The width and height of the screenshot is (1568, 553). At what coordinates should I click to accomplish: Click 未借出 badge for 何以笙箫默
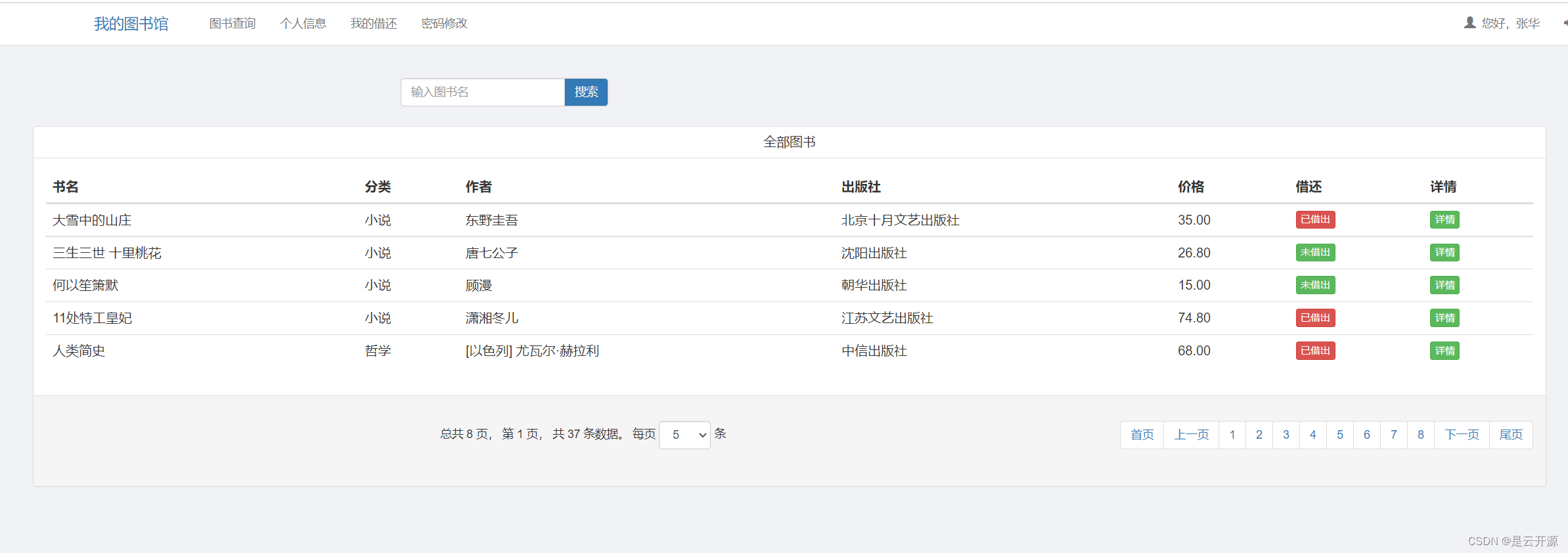[1315, 285]
